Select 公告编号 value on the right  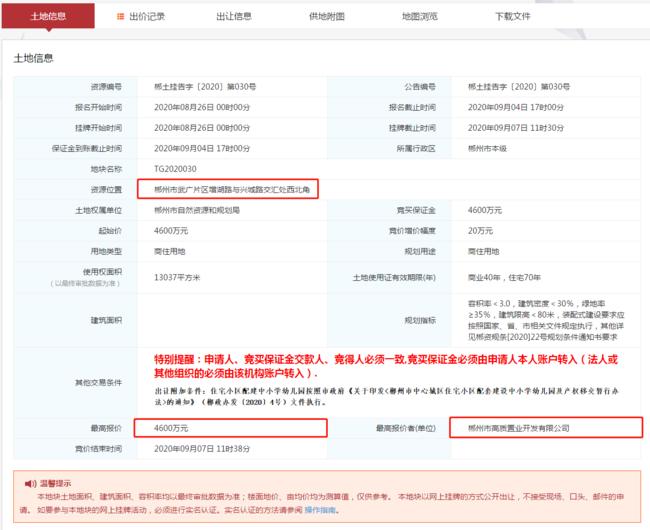519,87
